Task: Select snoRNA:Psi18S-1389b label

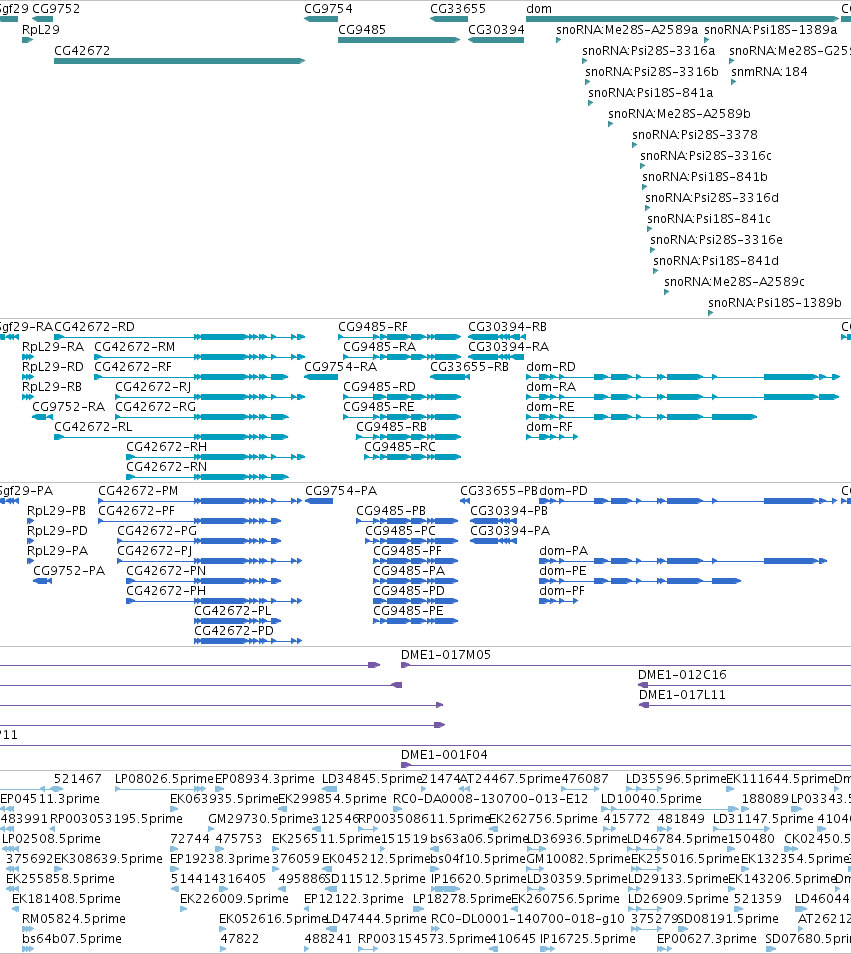Action: [x=775, y=302]
